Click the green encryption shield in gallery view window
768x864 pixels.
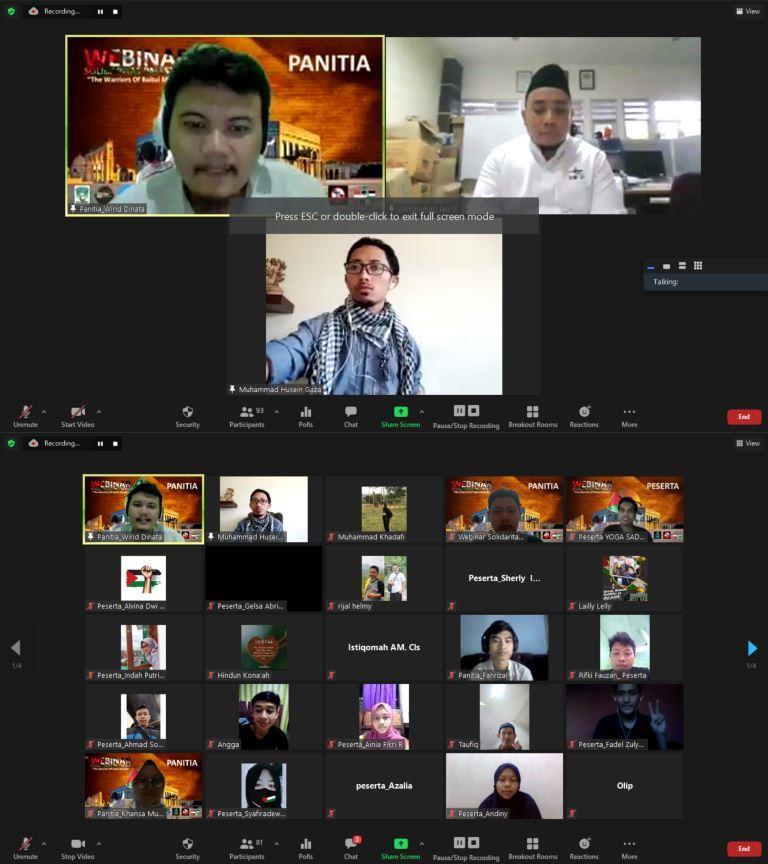click(x=11, y=443)
